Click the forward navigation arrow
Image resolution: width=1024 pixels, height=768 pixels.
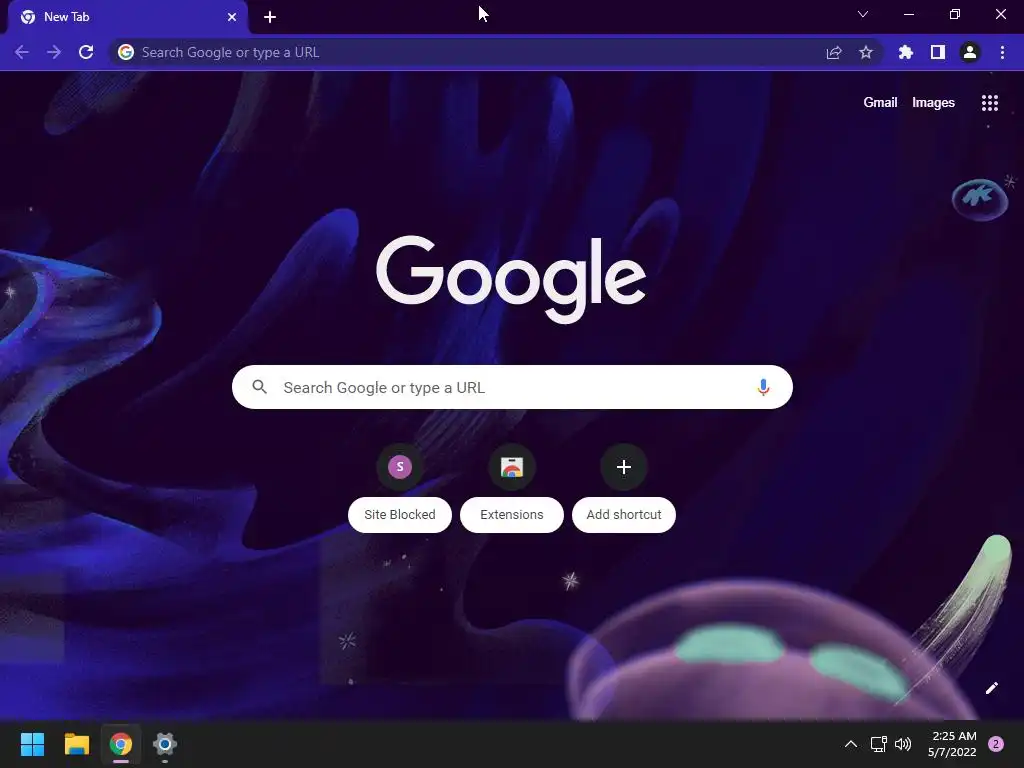54,52
